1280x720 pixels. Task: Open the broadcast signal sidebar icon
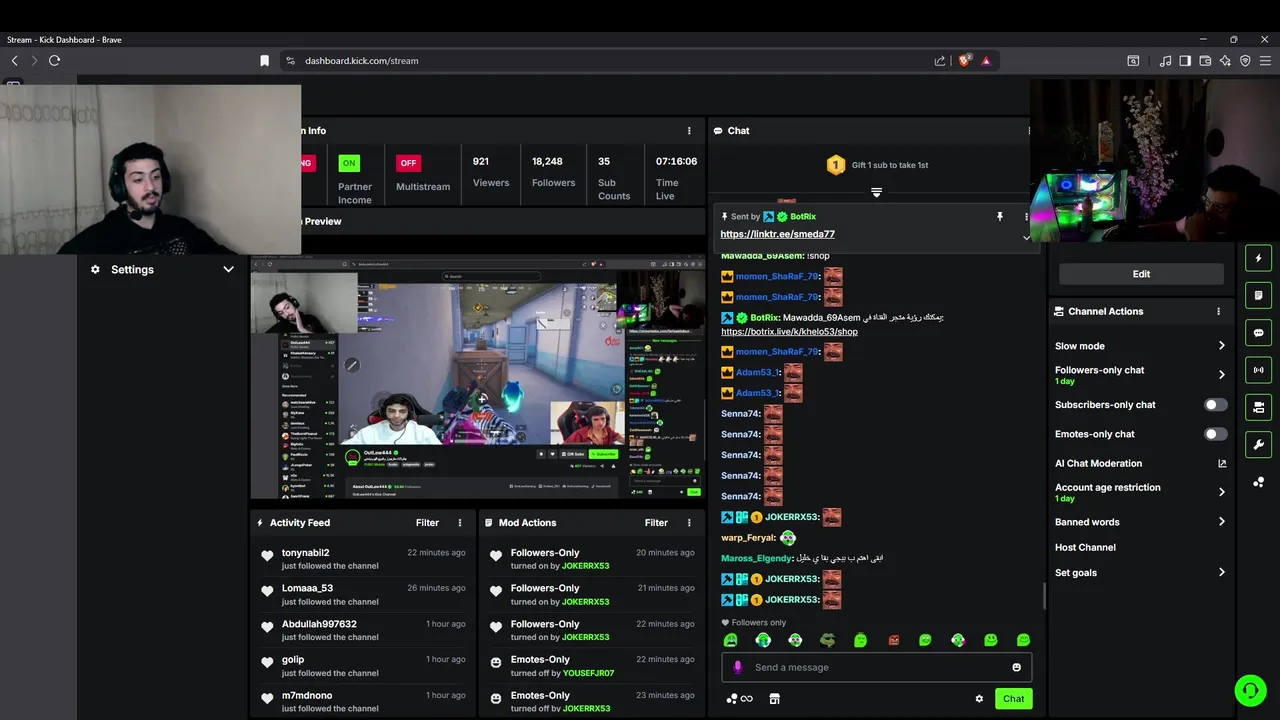1258,370
